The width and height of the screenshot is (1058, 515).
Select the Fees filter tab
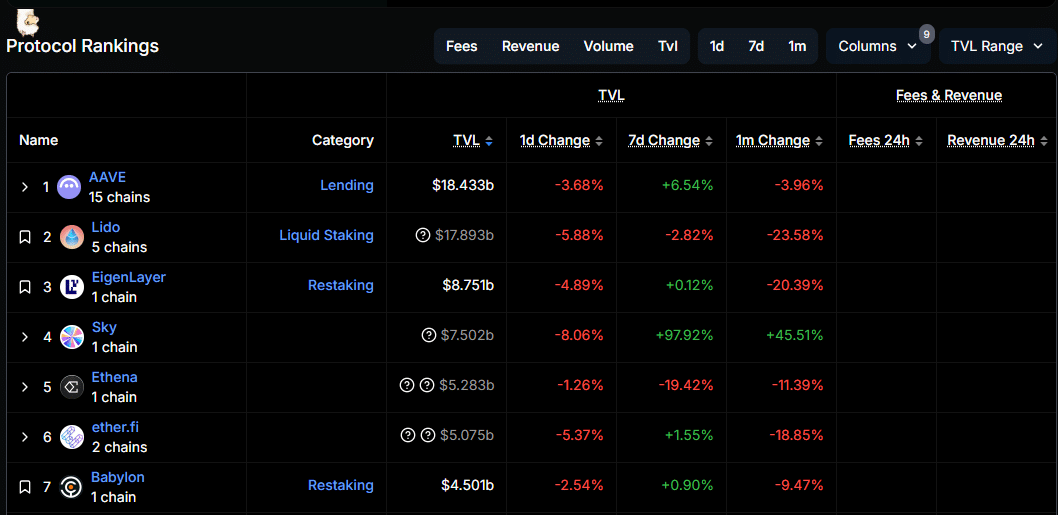461,46
